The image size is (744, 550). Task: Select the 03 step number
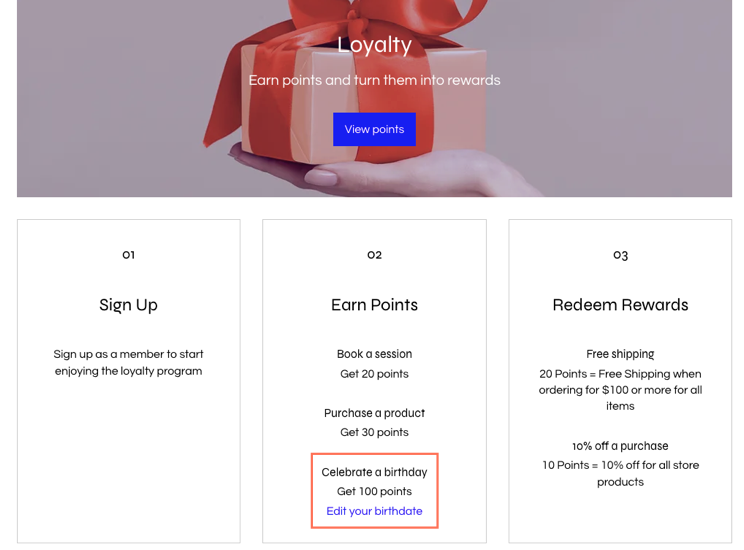point(620,255)
